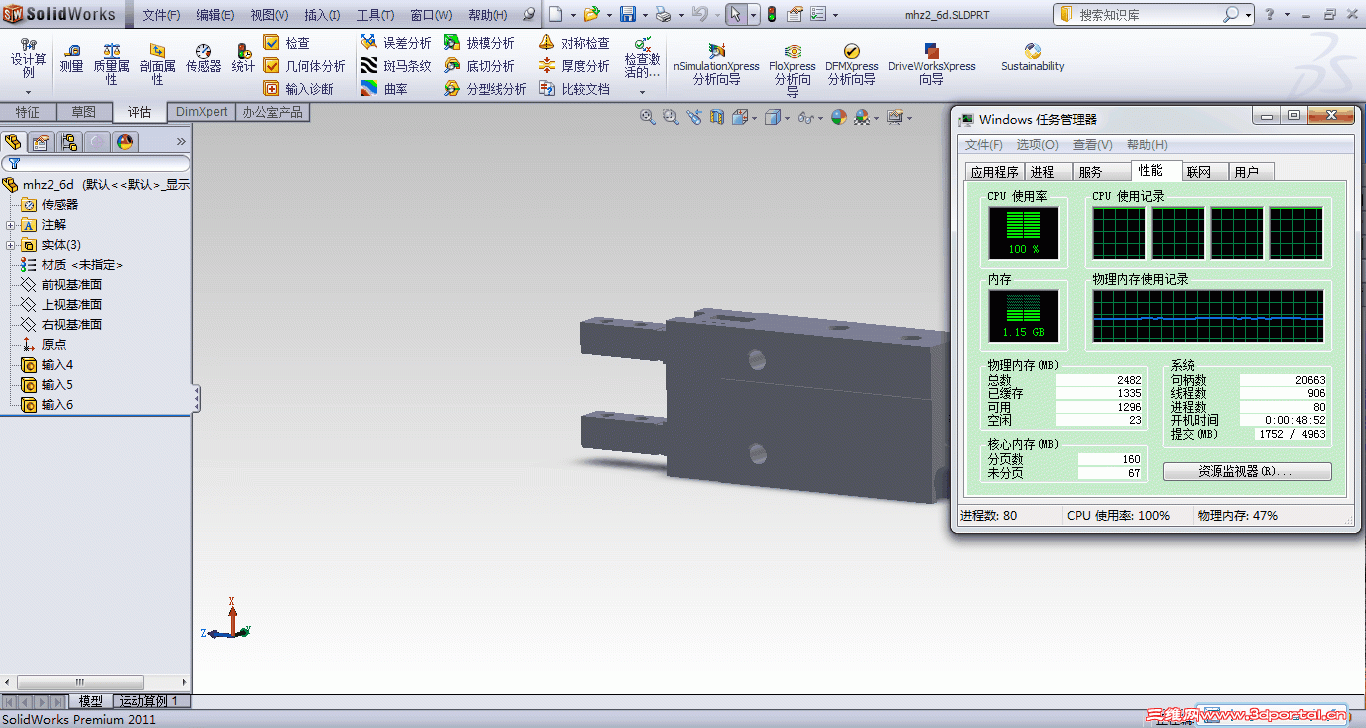The height and width of the screenshot is (728, 1366).
Task: Switch to the 草图 sketch tab
Action: click(x=84, y=112)
